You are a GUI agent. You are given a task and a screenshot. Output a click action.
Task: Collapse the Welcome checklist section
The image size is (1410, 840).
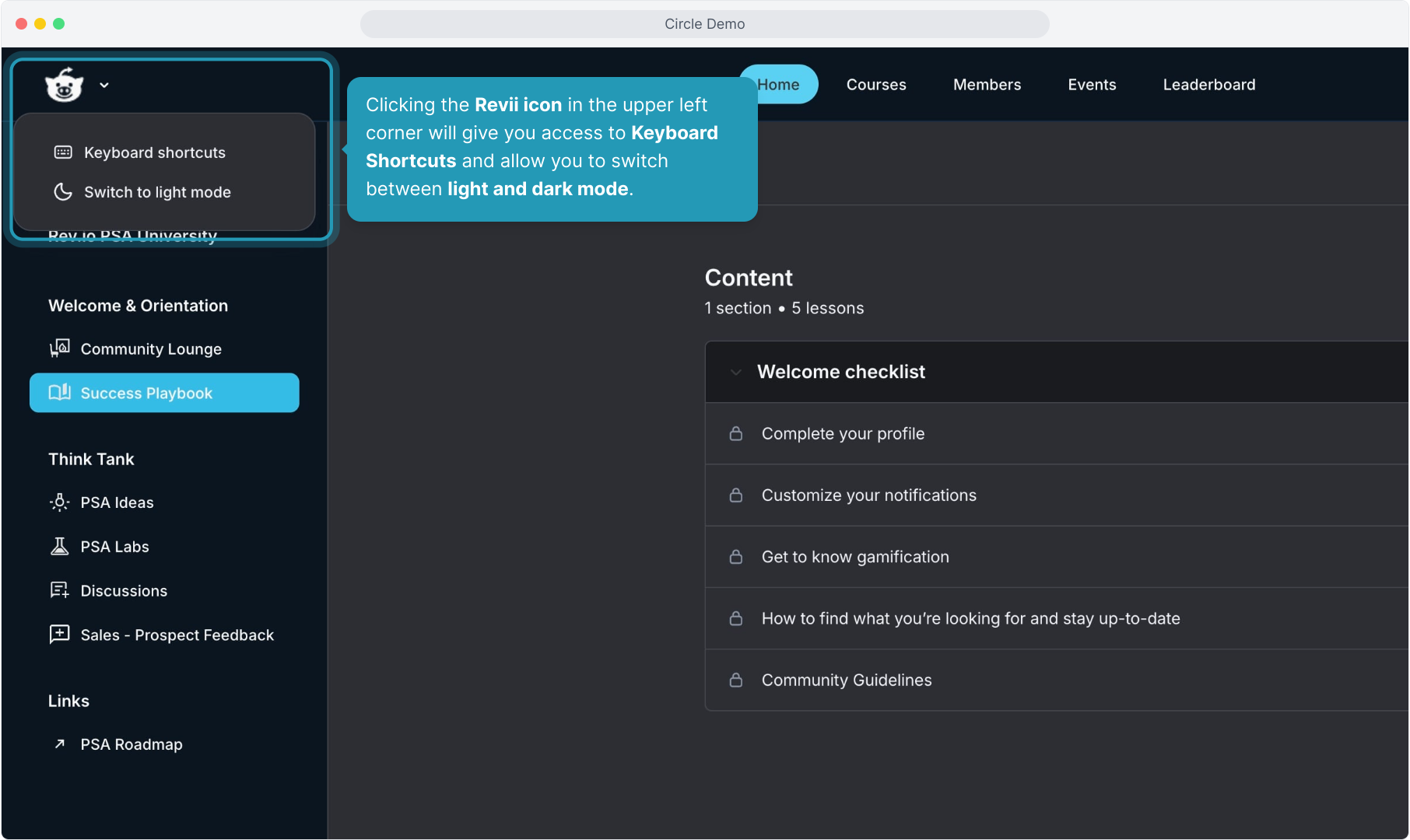[735, 372]
